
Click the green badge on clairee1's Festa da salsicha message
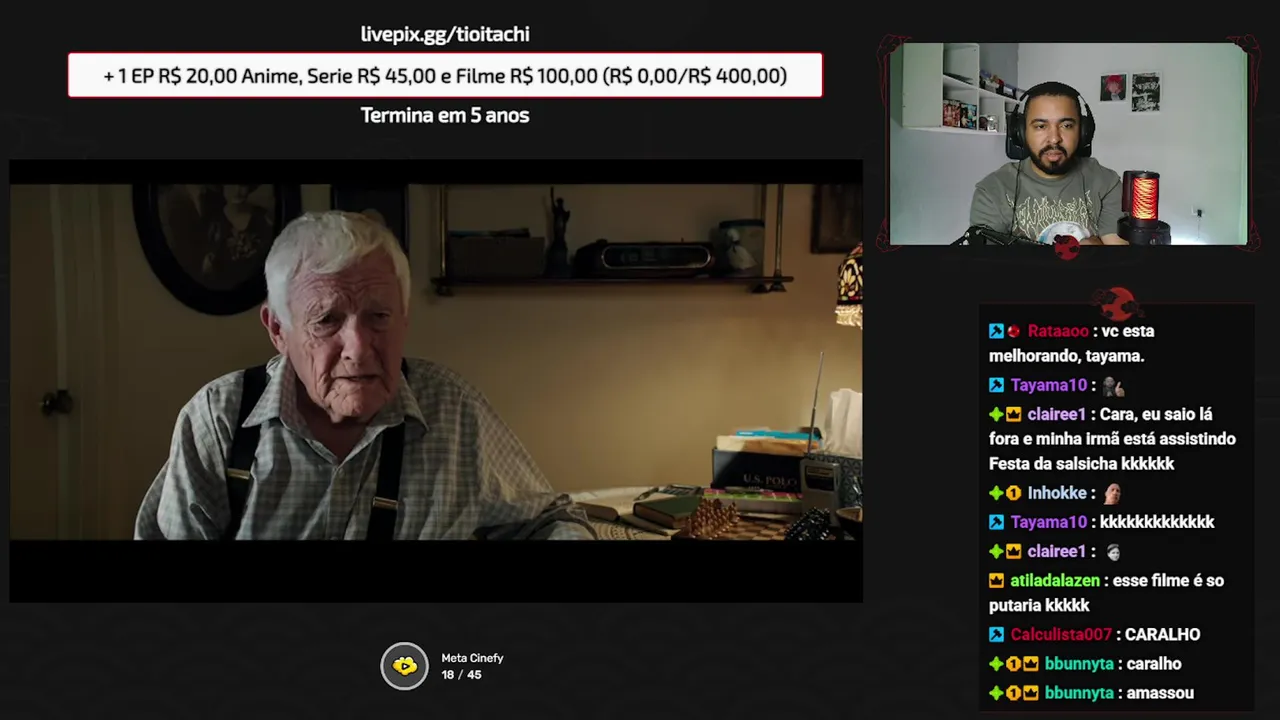pos(996,414)
